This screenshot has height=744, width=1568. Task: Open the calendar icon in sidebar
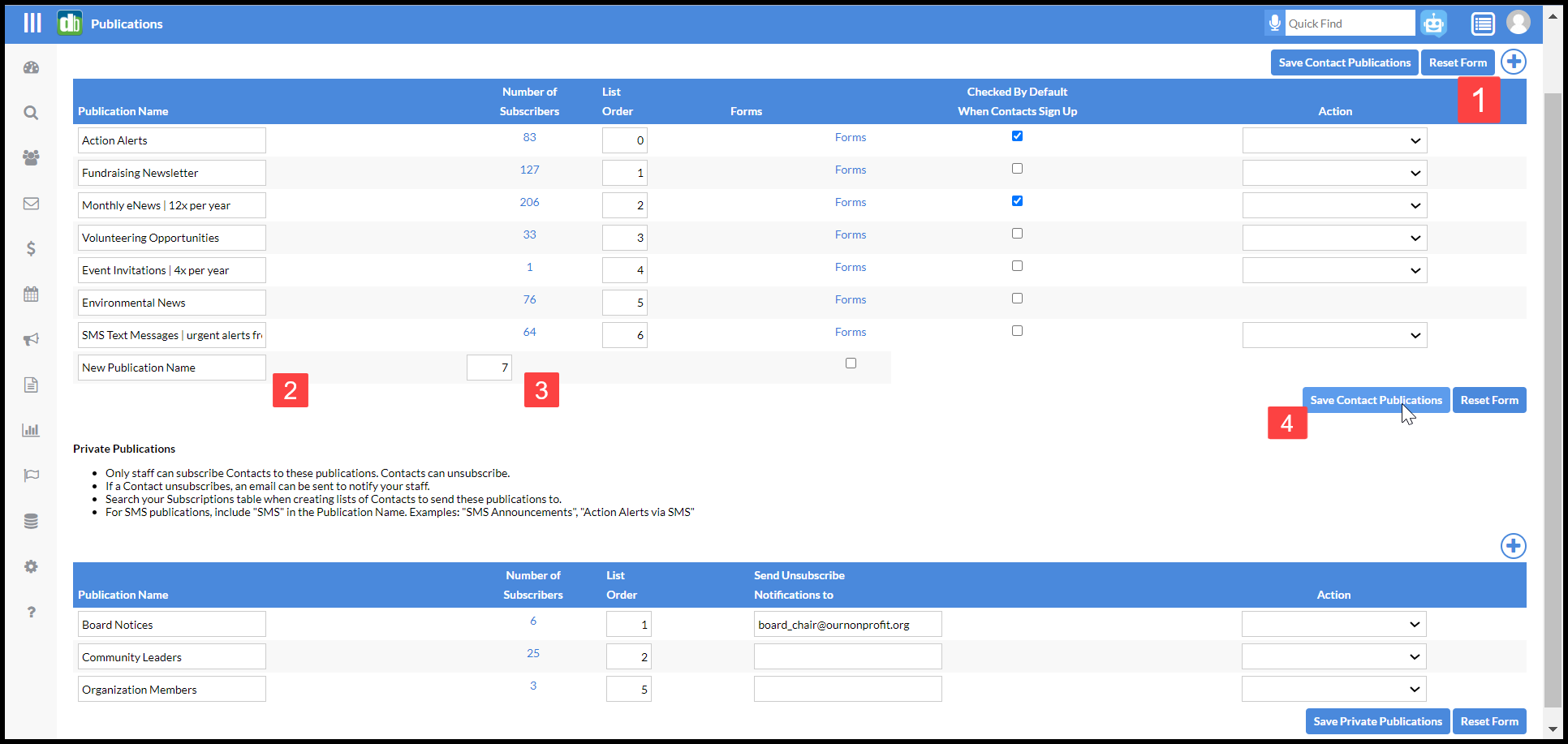pyautogui.click(x=31, y=294)
